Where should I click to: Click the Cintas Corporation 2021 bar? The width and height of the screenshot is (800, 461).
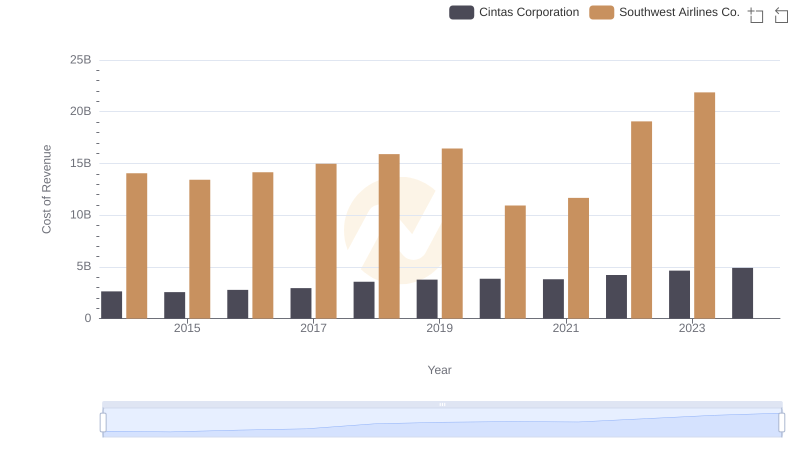point(554,299)
